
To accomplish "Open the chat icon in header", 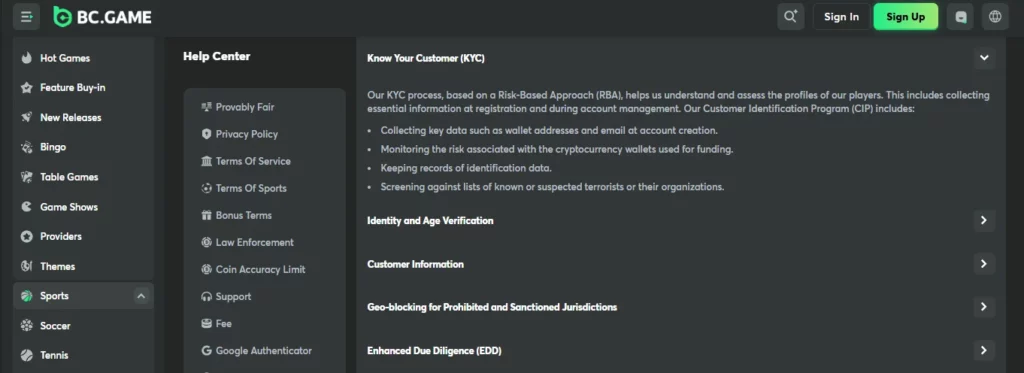I will coord(961,17).
